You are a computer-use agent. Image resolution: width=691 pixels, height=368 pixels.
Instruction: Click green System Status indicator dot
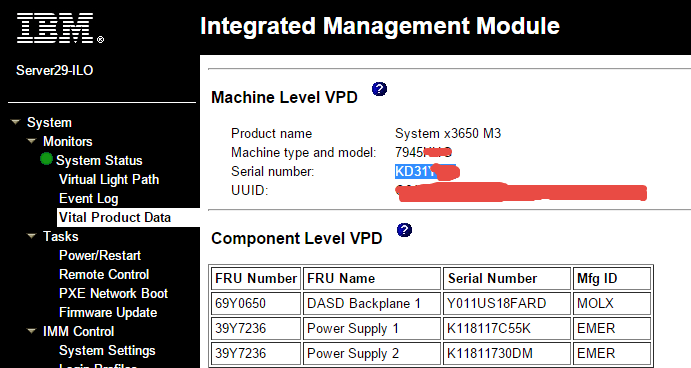click(x=46, y=159)
